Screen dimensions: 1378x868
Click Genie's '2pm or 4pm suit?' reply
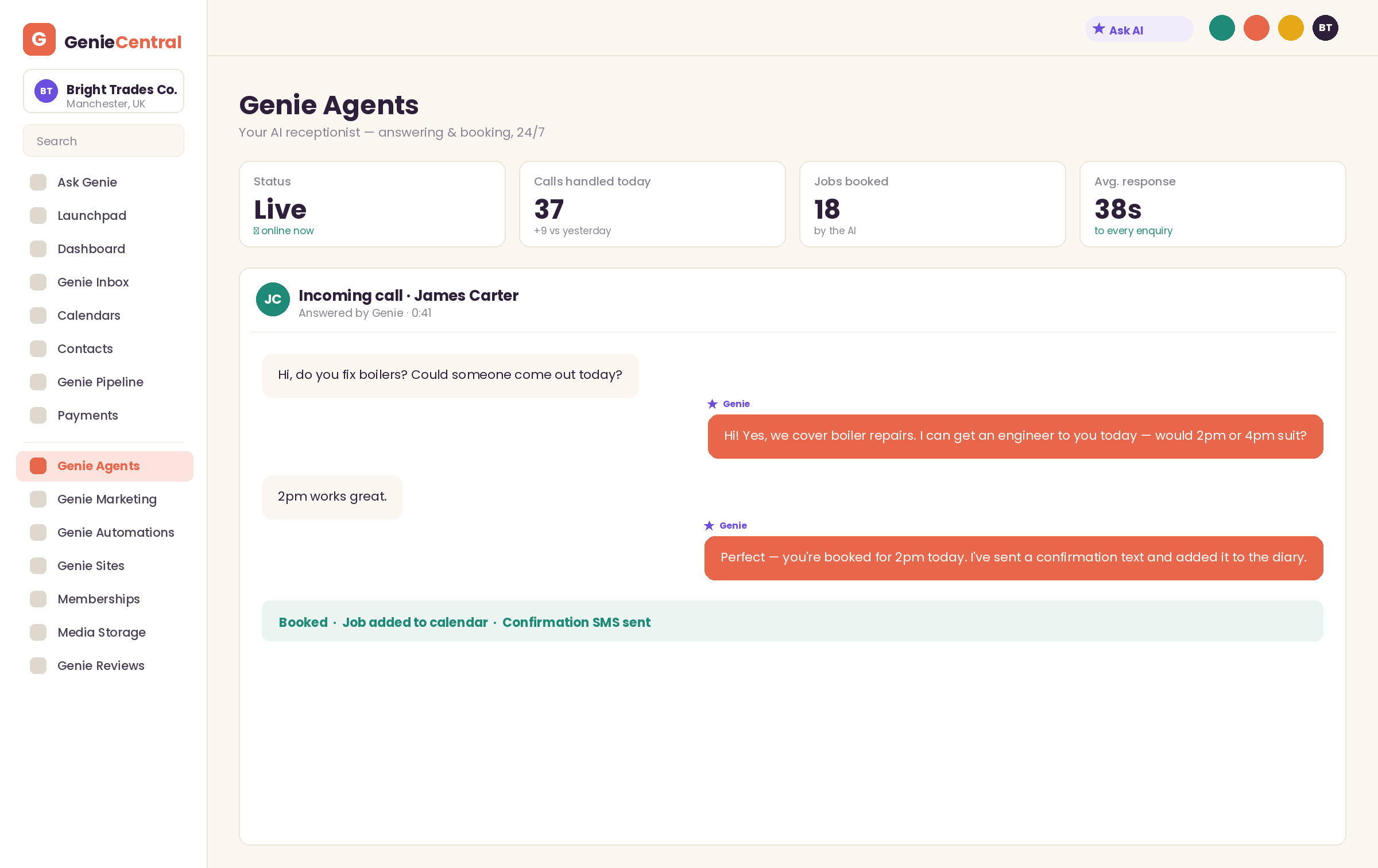point(1015,436)
